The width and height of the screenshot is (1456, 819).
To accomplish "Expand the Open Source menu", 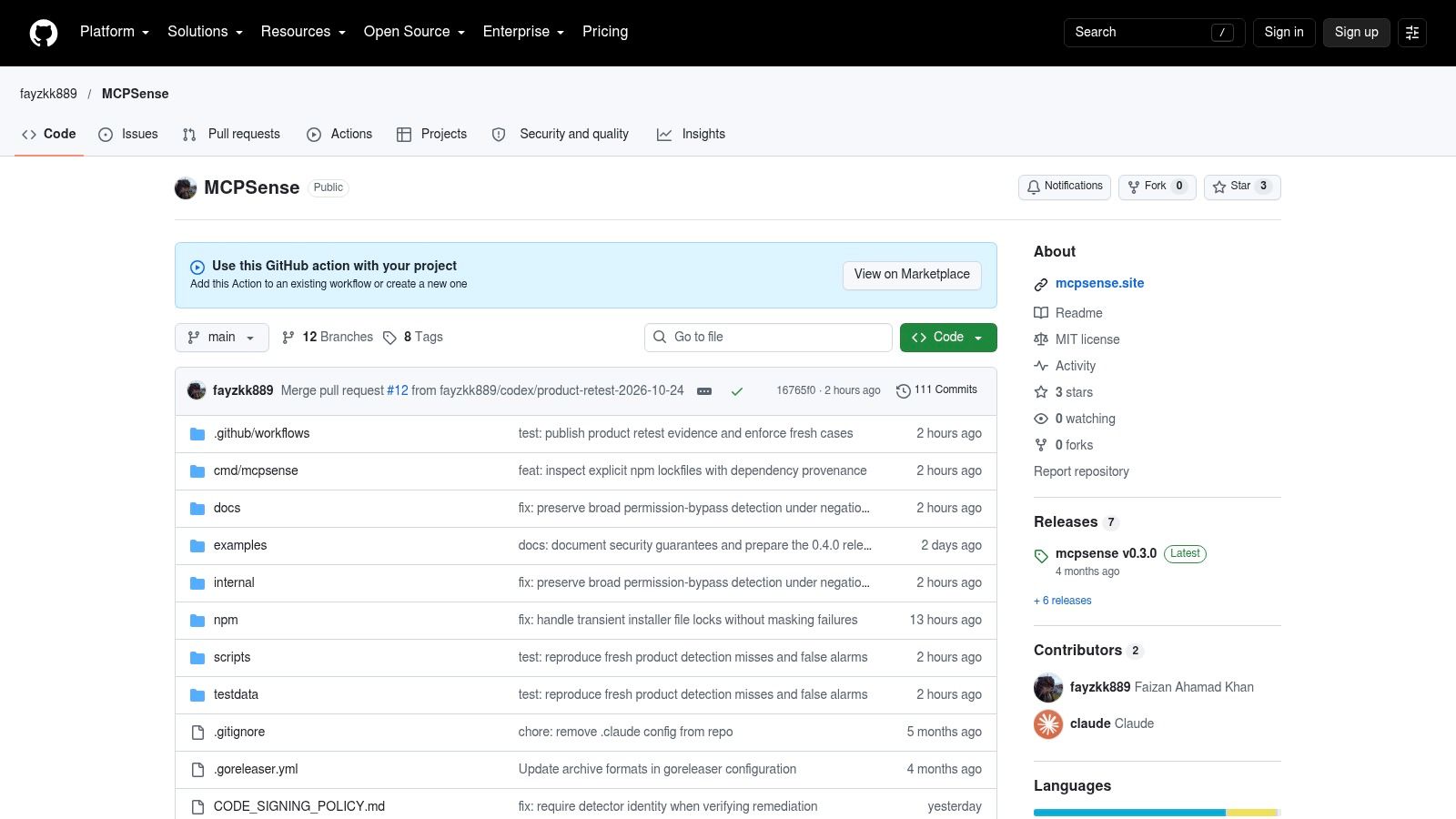I will click(415, 32).
